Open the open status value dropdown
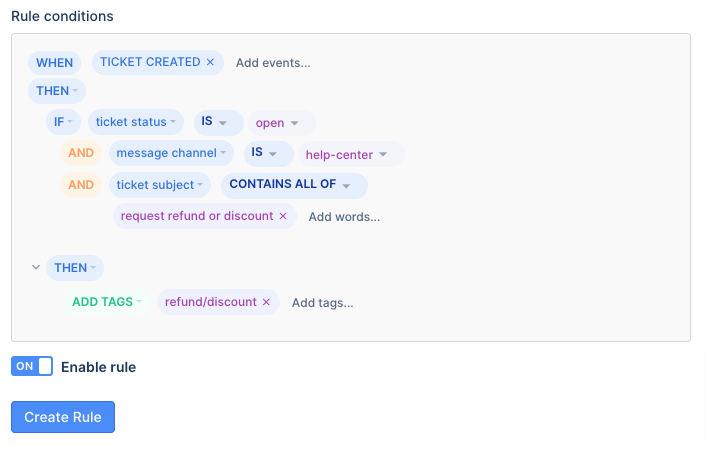Screen dimensions: 705x459 click(x=282, y=123)
